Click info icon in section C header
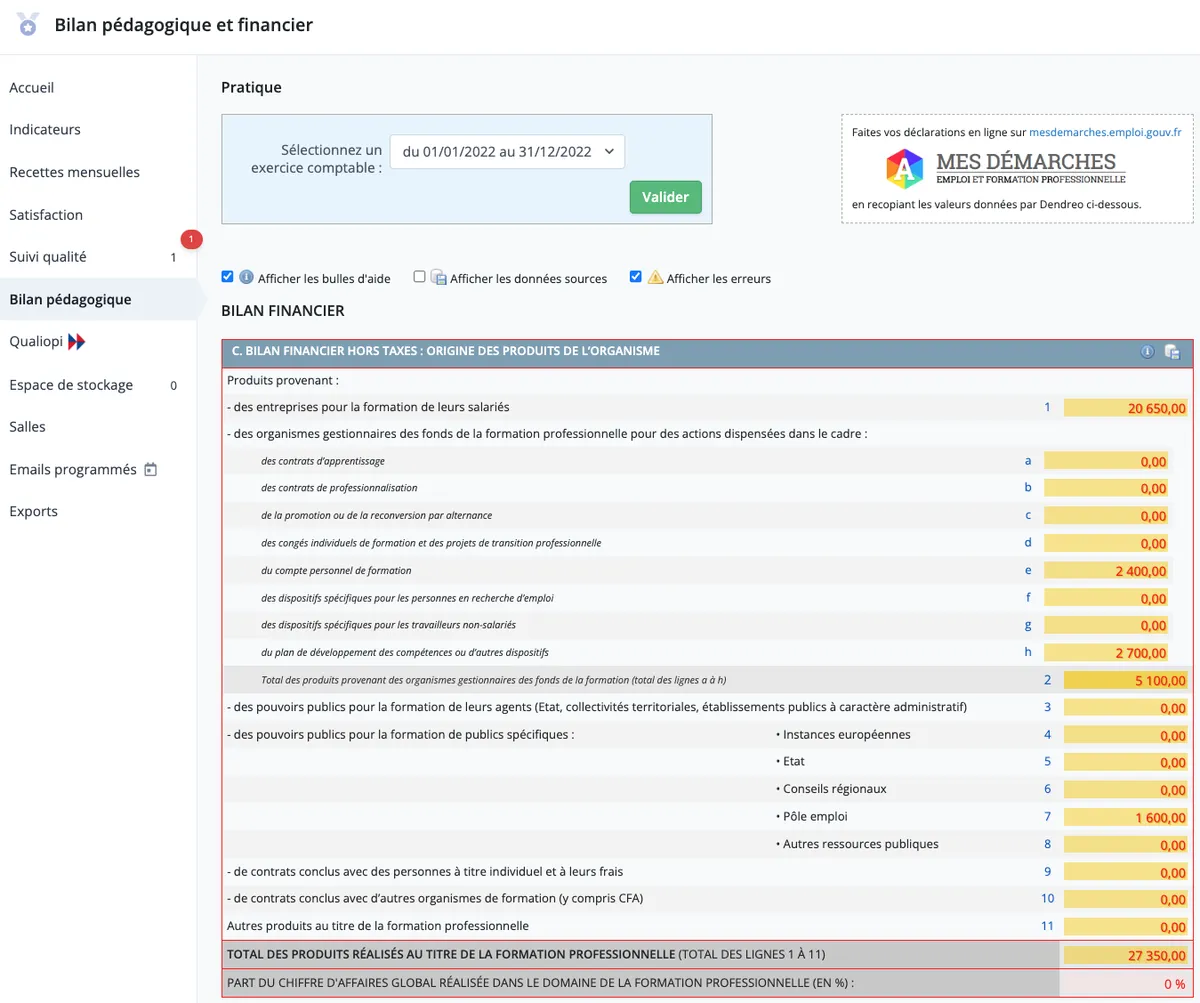 coord(1147,352)
